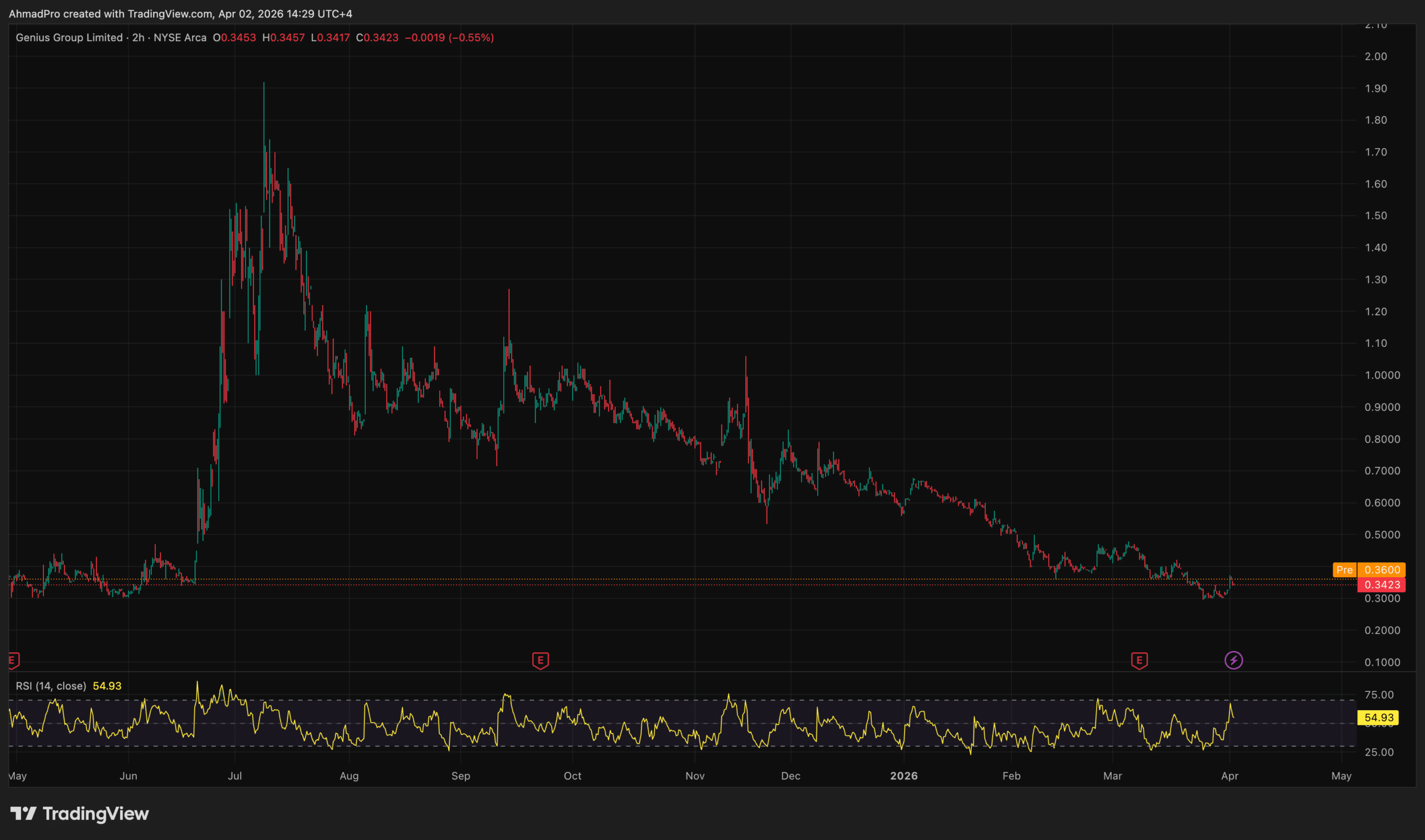Click the AhmadPro created with TradingView.com header

[180, 13]
